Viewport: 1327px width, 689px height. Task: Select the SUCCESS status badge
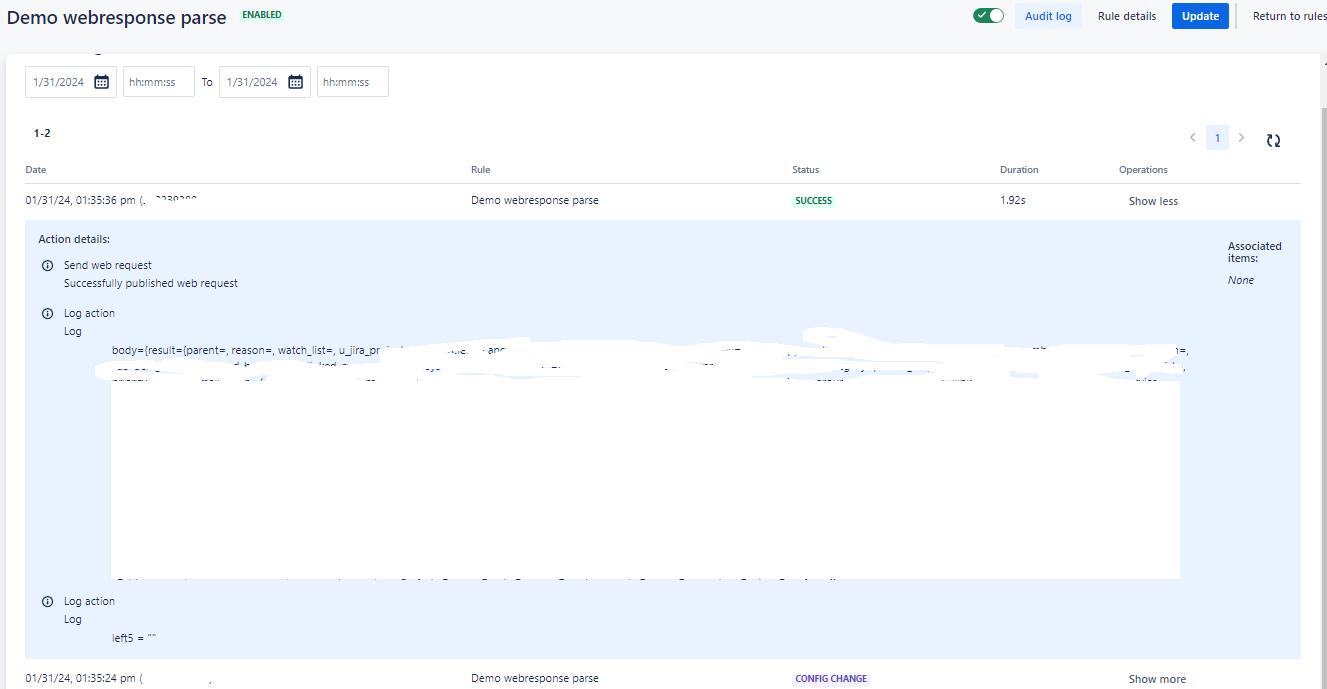click(x=814, y=201)
